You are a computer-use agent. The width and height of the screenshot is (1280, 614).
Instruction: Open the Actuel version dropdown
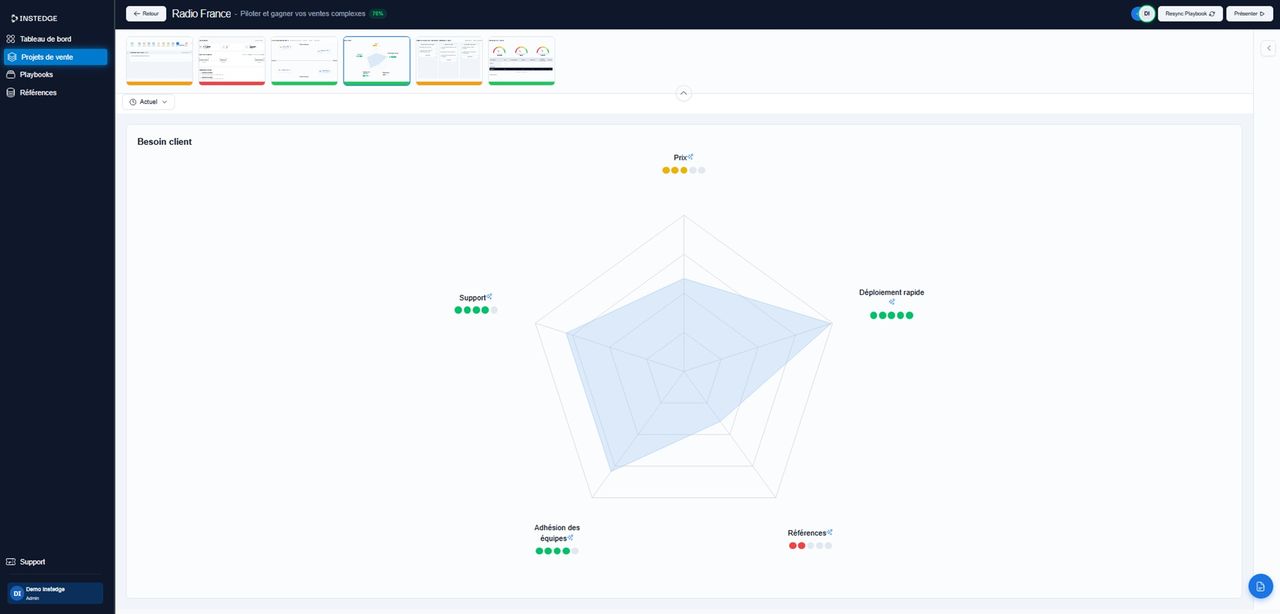pos(149,102)
